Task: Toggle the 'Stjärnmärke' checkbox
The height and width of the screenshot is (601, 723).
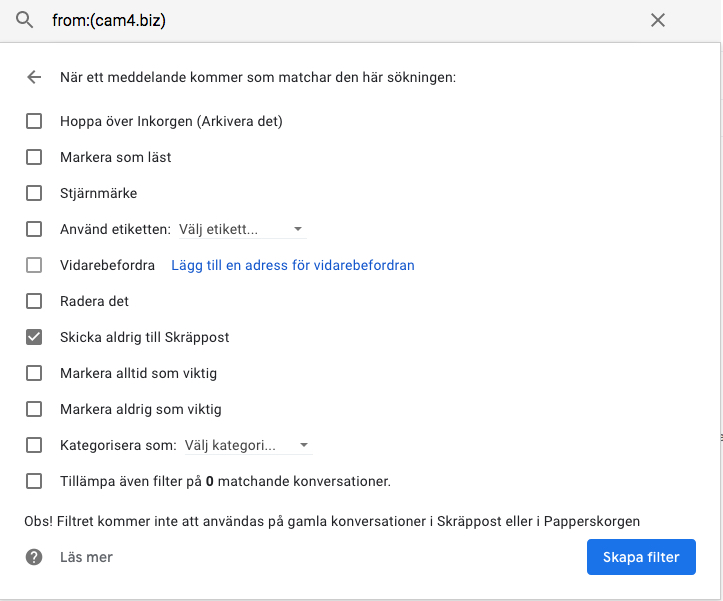Action: tap(34, 193)
